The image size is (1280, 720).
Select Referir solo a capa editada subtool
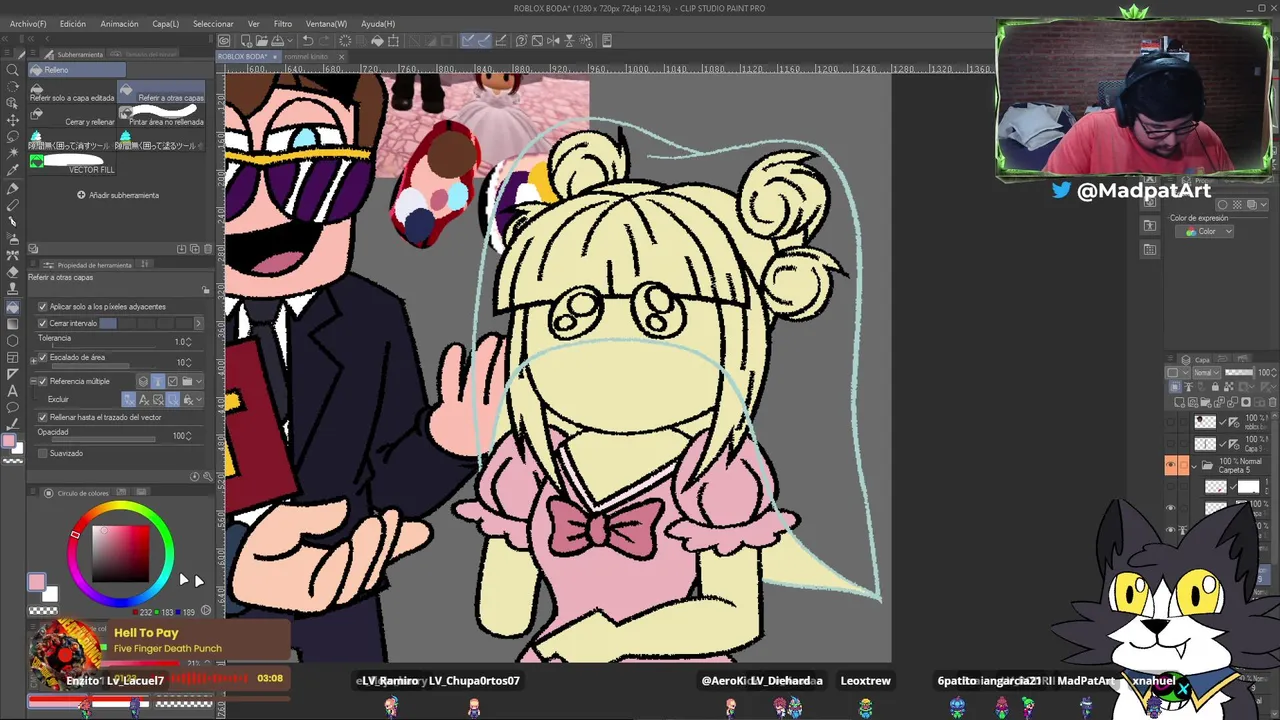pos(72,93)
